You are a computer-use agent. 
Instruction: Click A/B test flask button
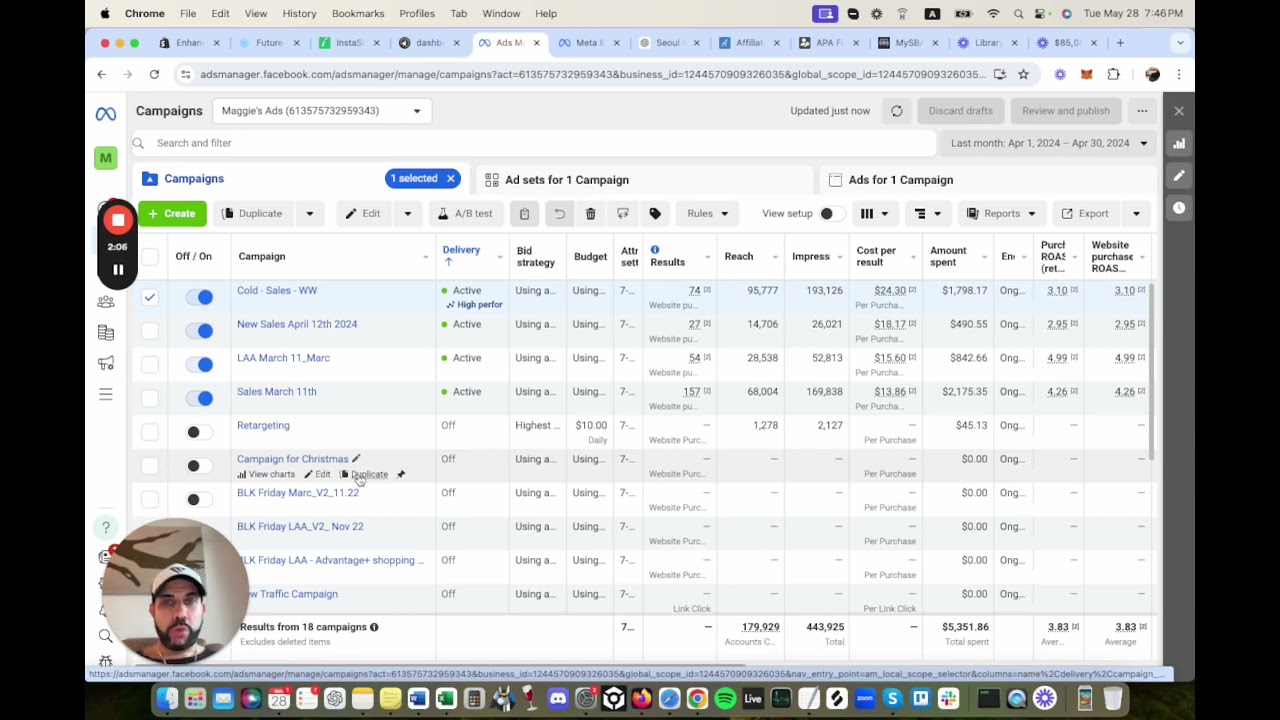(x=465, y=213)
